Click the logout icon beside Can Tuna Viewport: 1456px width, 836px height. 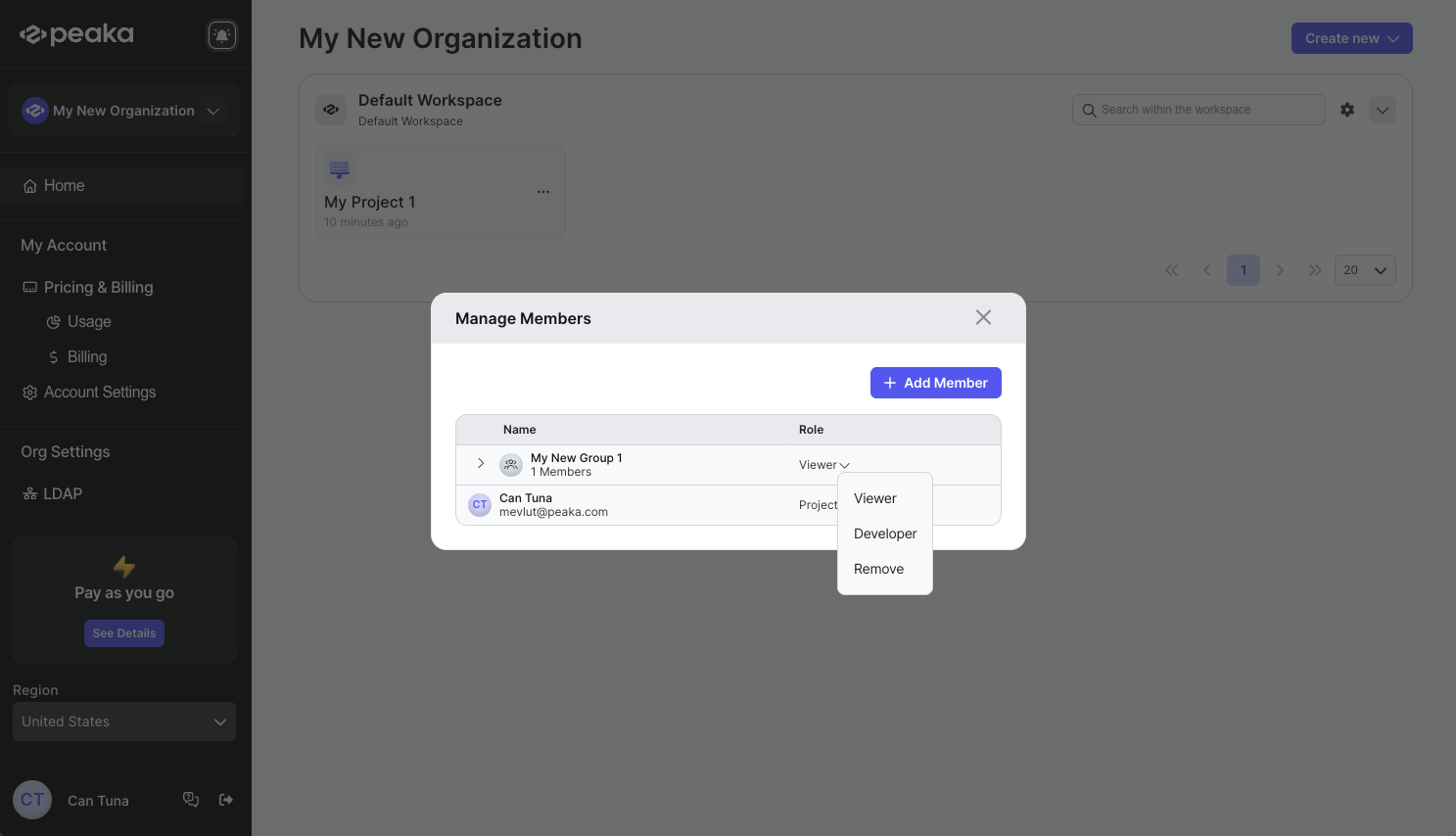pyautogui.click(x=226, y=800)
